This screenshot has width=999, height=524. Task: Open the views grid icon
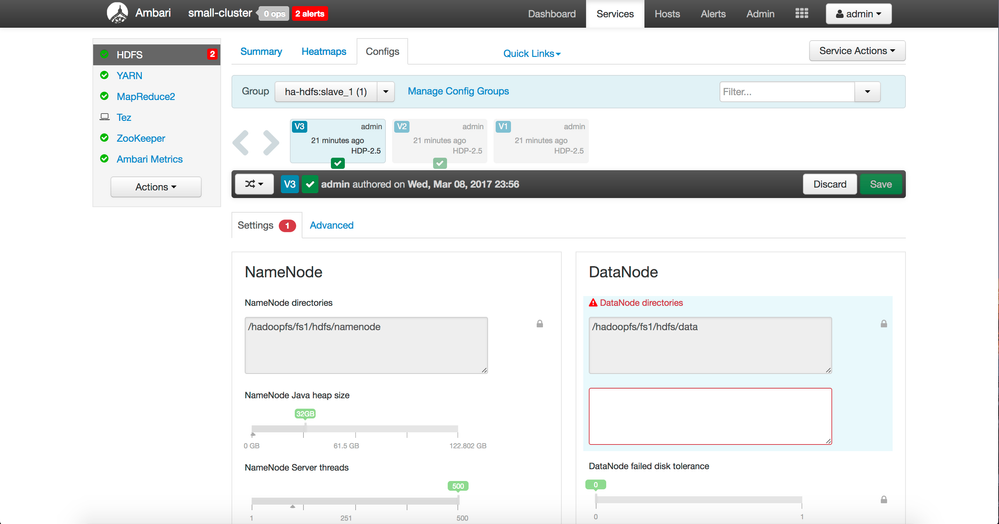[801, 13]
